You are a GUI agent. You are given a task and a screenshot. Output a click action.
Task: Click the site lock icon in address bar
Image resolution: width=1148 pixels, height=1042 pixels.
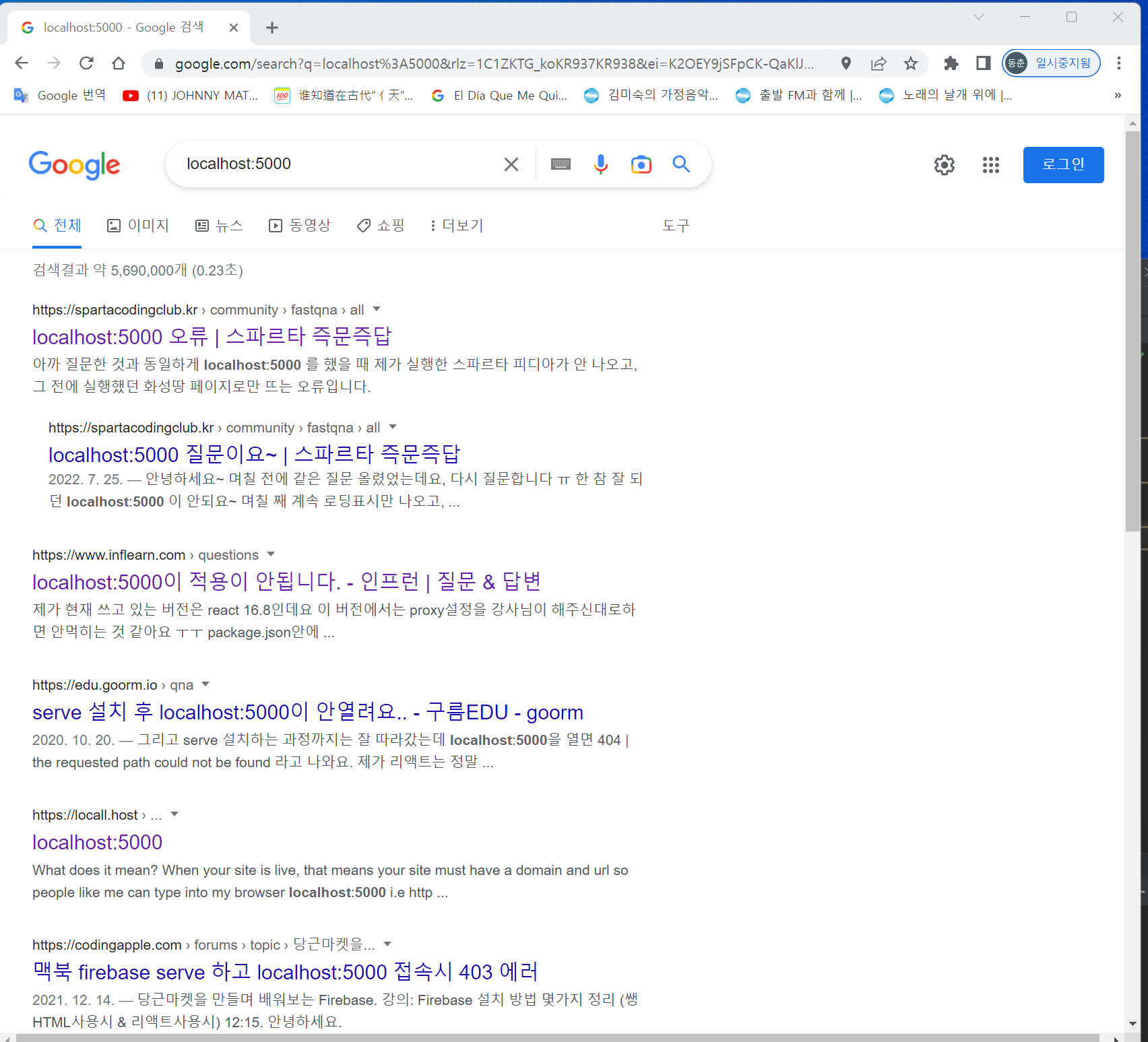pyautogui.click(x=159, y=64)
